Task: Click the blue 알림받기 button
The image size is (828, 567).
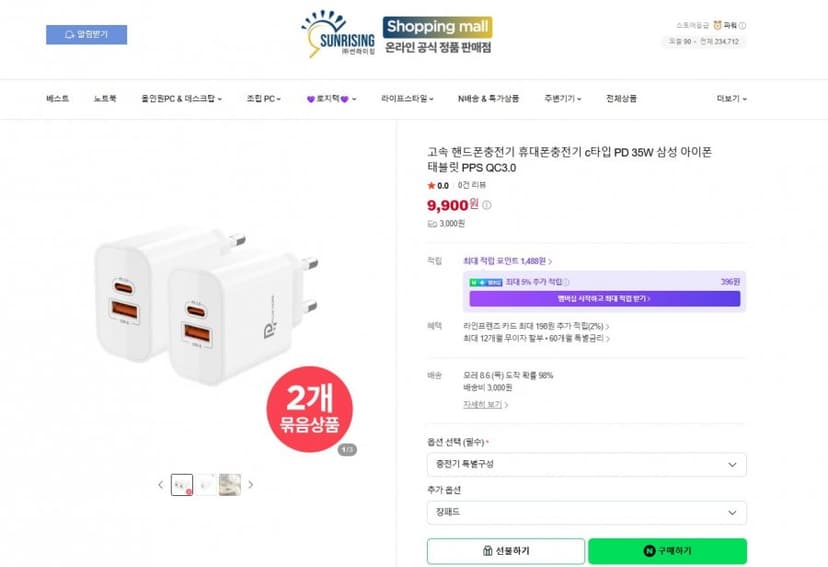Action: (x=86, y=35)
